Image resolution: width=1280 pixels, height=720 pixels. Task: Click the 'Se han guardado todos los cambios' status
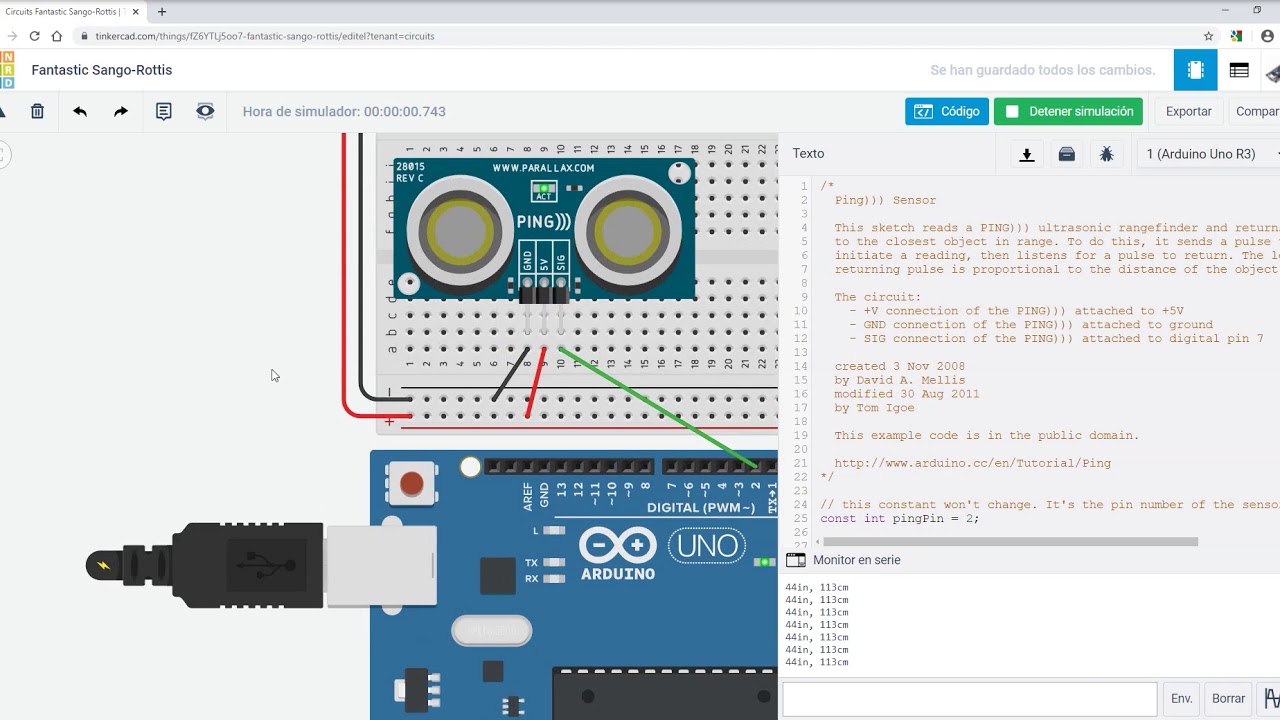tap(1042, 70)
